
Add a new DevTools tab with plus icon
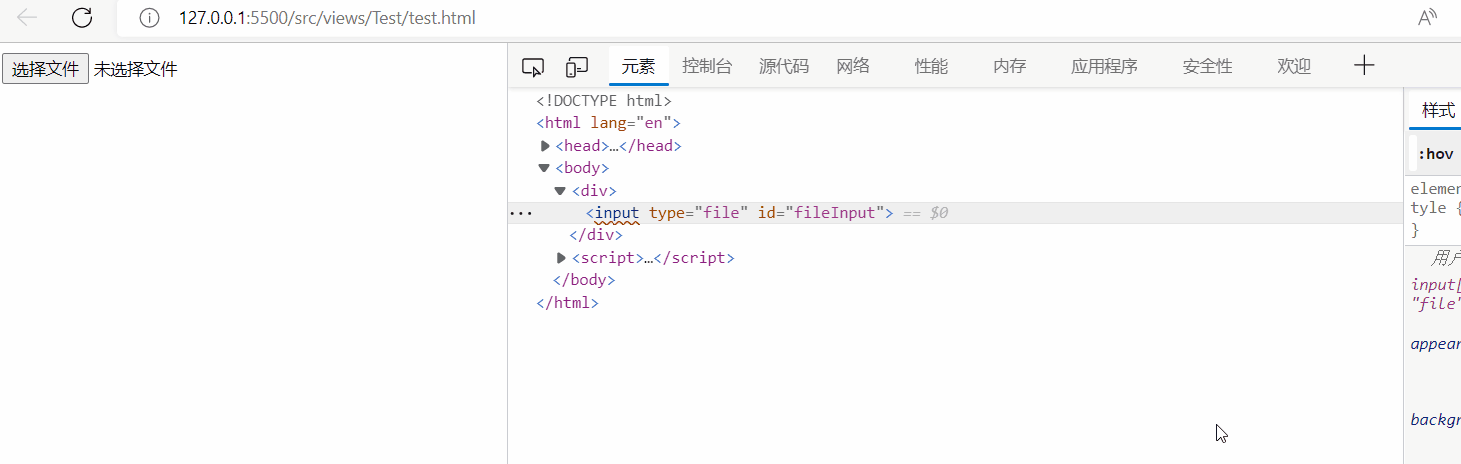point(1364,66)
